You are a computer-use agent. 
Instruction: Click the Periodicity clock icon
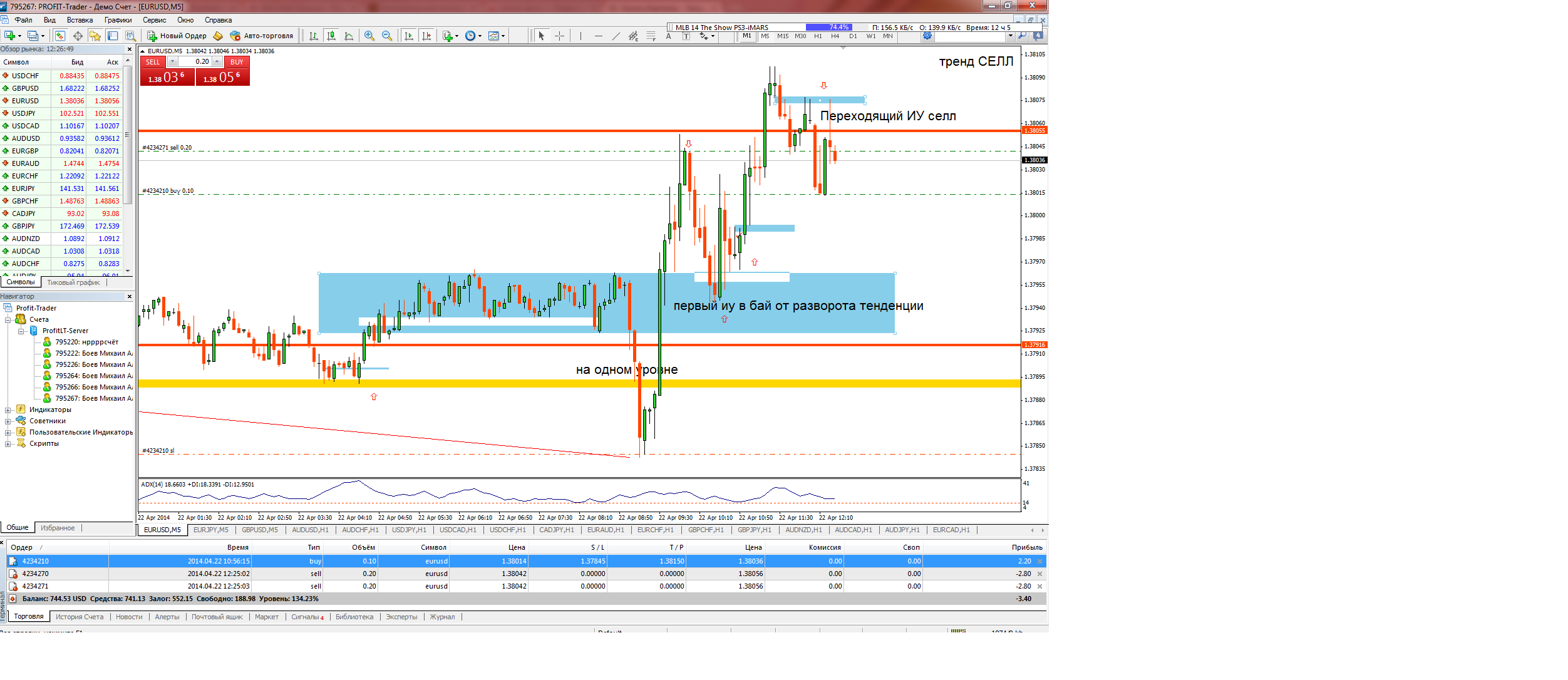pos(470,36)
